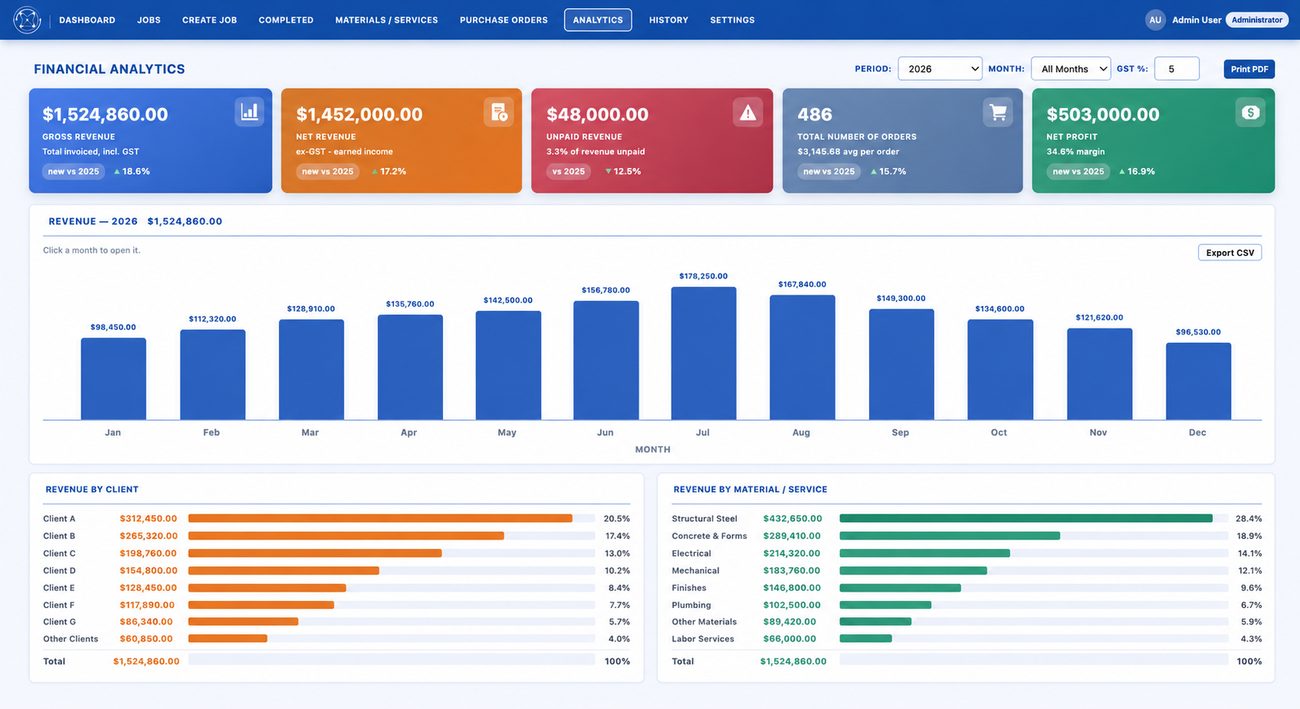Screen dimensions: 1300x709
Task: Click the $1,452,000.00 net revenue amount
Action: pos(359,114)
